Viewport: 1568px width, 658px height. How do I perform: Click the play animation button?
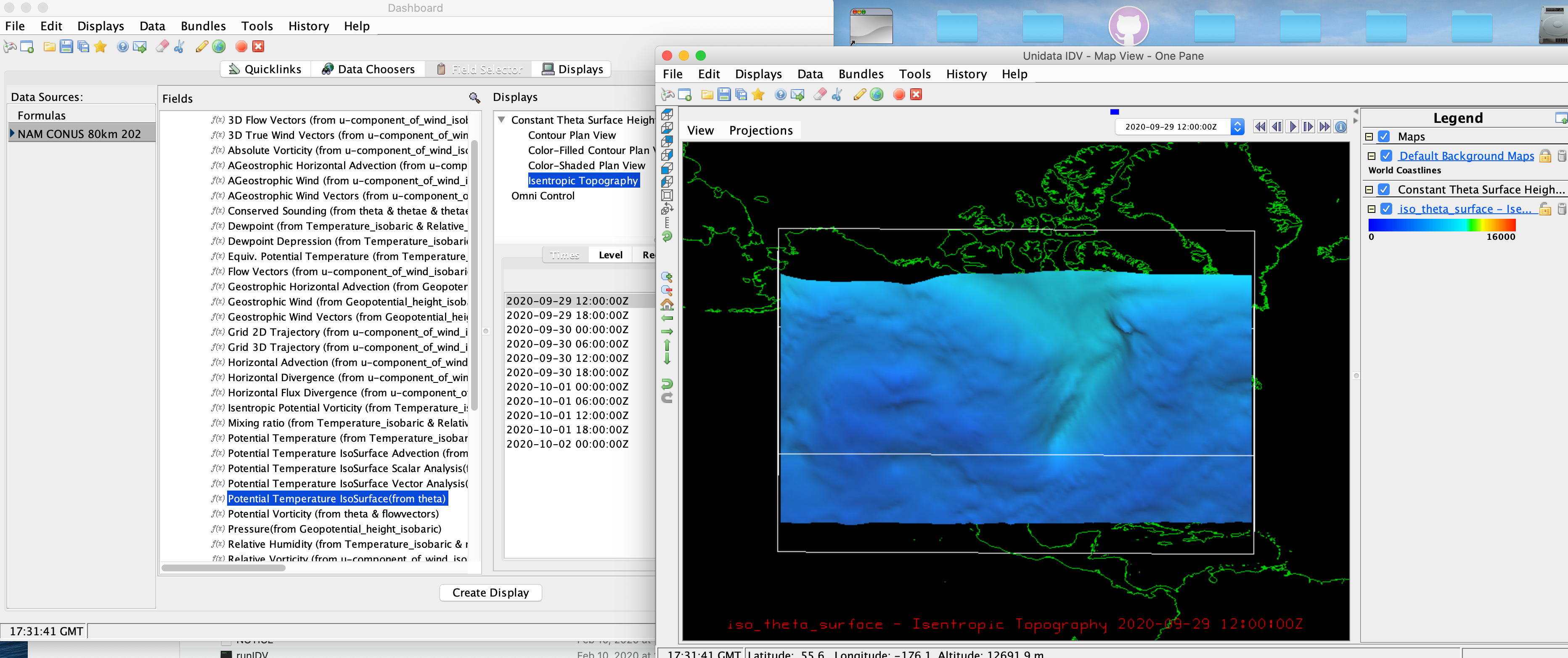[x=1292, y=127]
